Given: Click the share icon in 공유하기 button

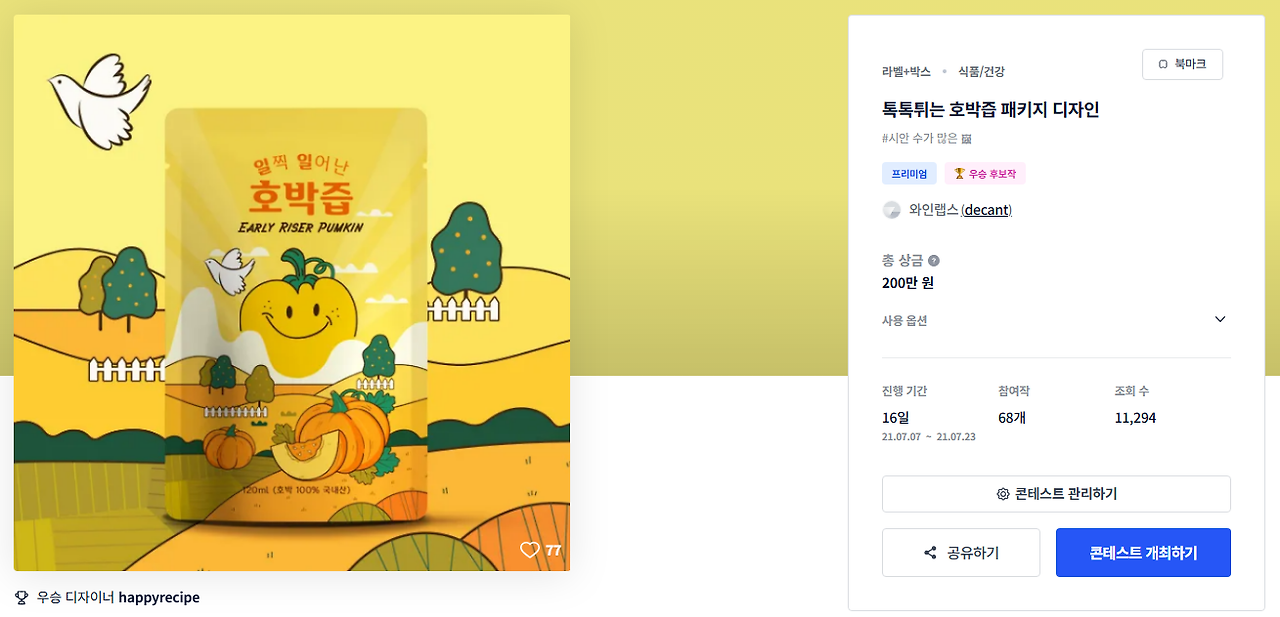Looking at the screenshot, I should (930, 553).
